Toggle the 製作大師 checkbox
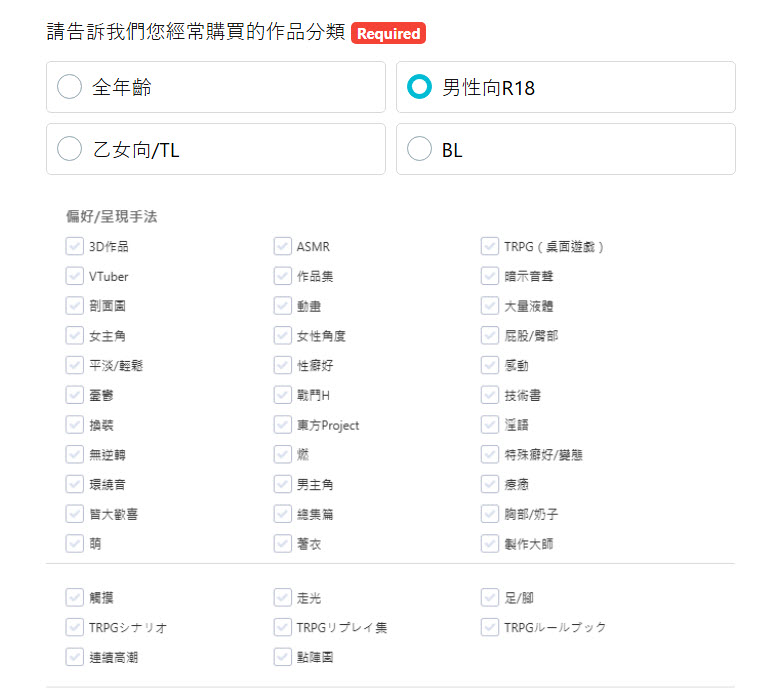This screenshot has width=758, height=700. (x=490, y=544)
